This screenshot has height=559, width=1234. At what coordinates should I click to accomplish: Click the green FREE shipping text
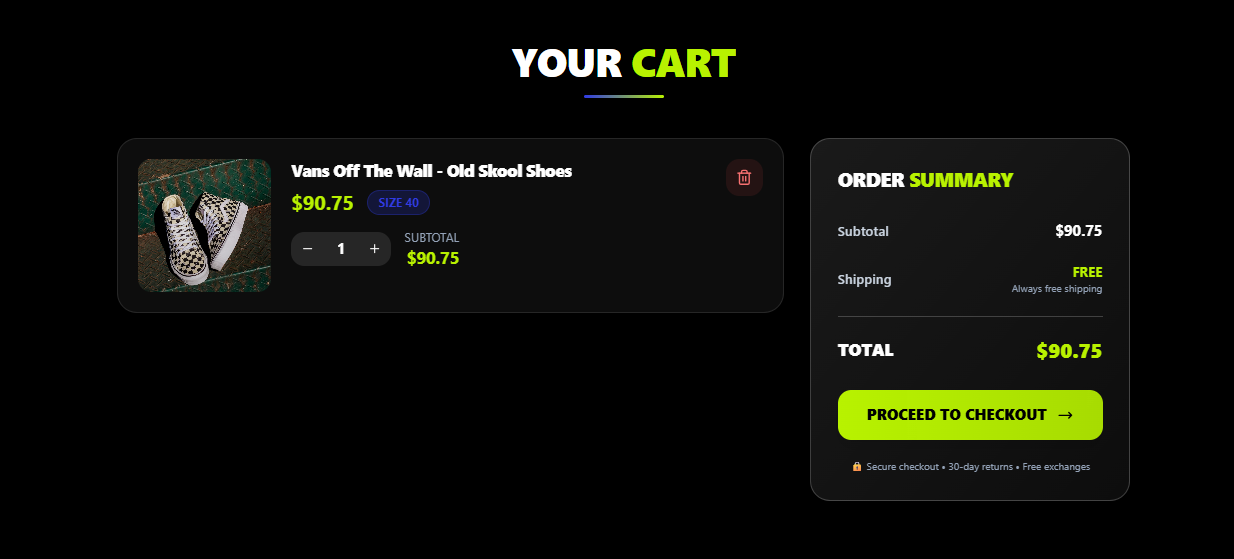[x=1087, y=272]
